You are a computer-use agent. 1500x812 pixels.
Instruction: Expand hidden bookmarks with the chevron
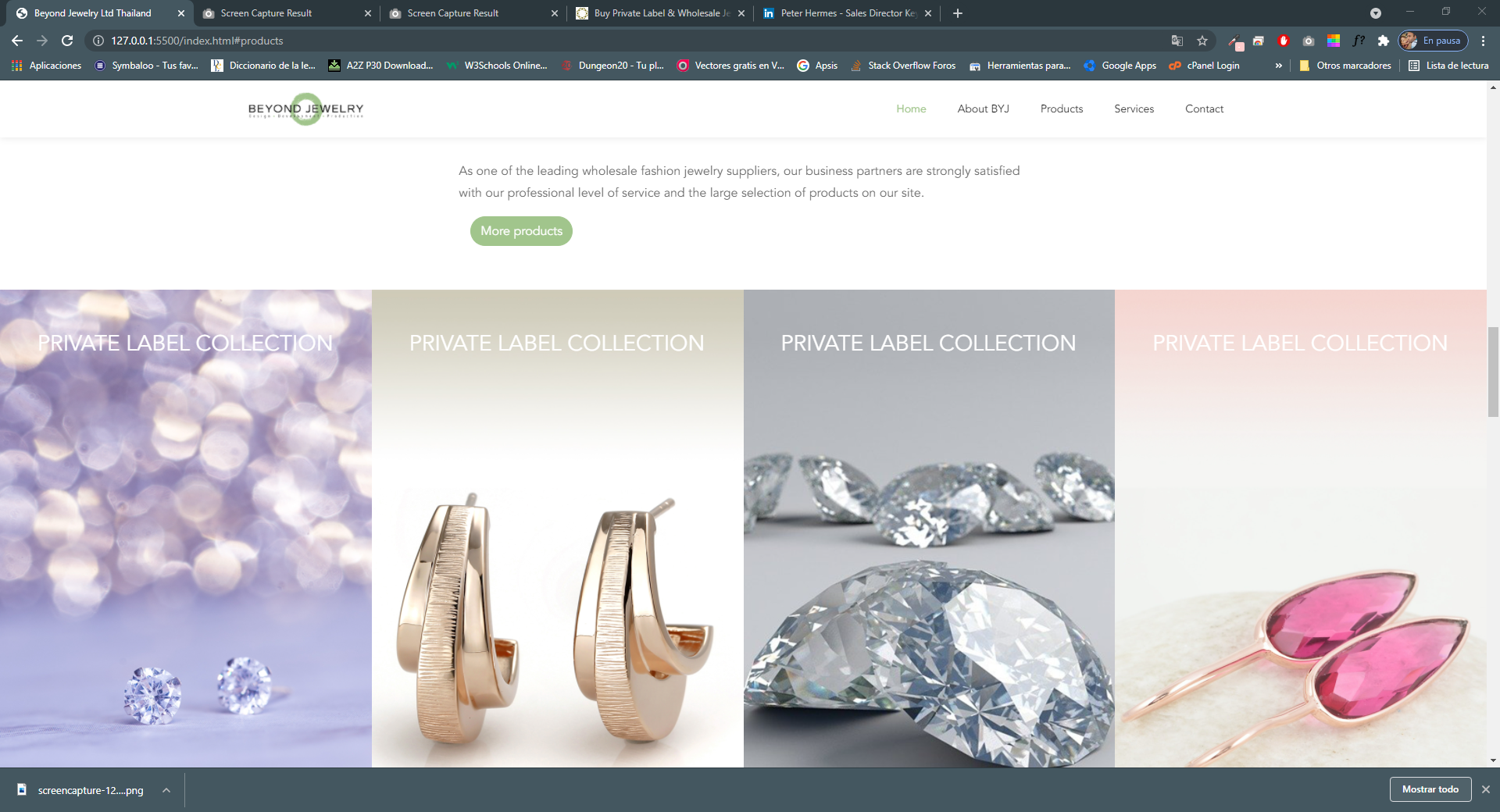click(1278, 66)
